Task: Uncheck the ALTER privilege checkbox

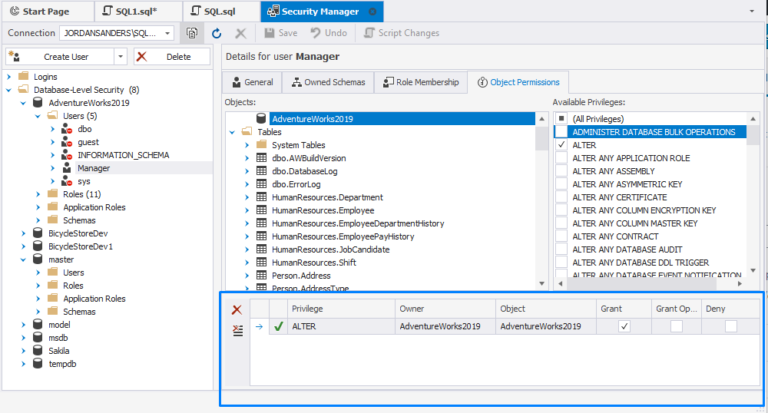Action: 561,145
